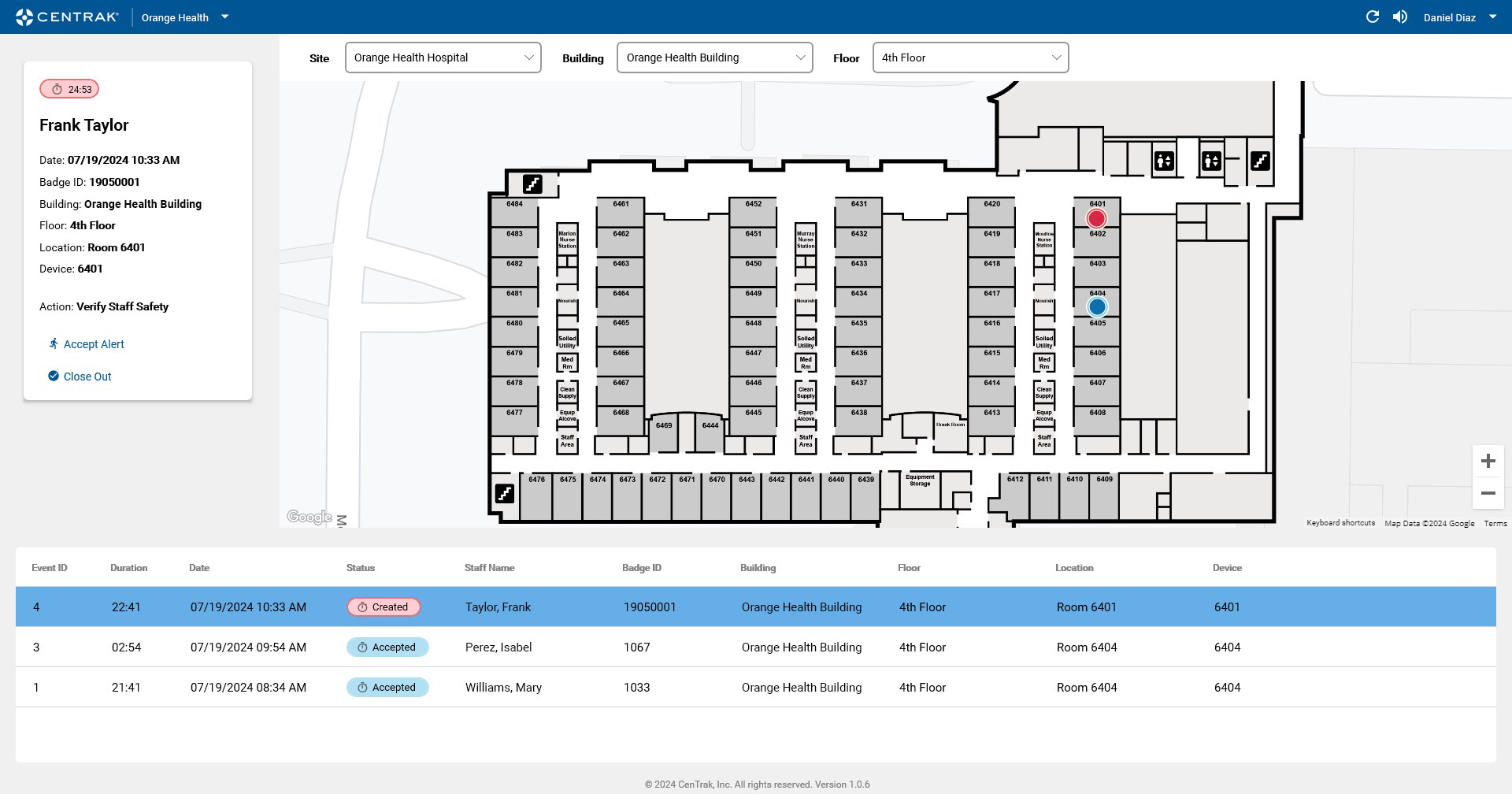Click the Floor column header
Viewport: 1512px width, 794px height.
[x=909, y=568]
